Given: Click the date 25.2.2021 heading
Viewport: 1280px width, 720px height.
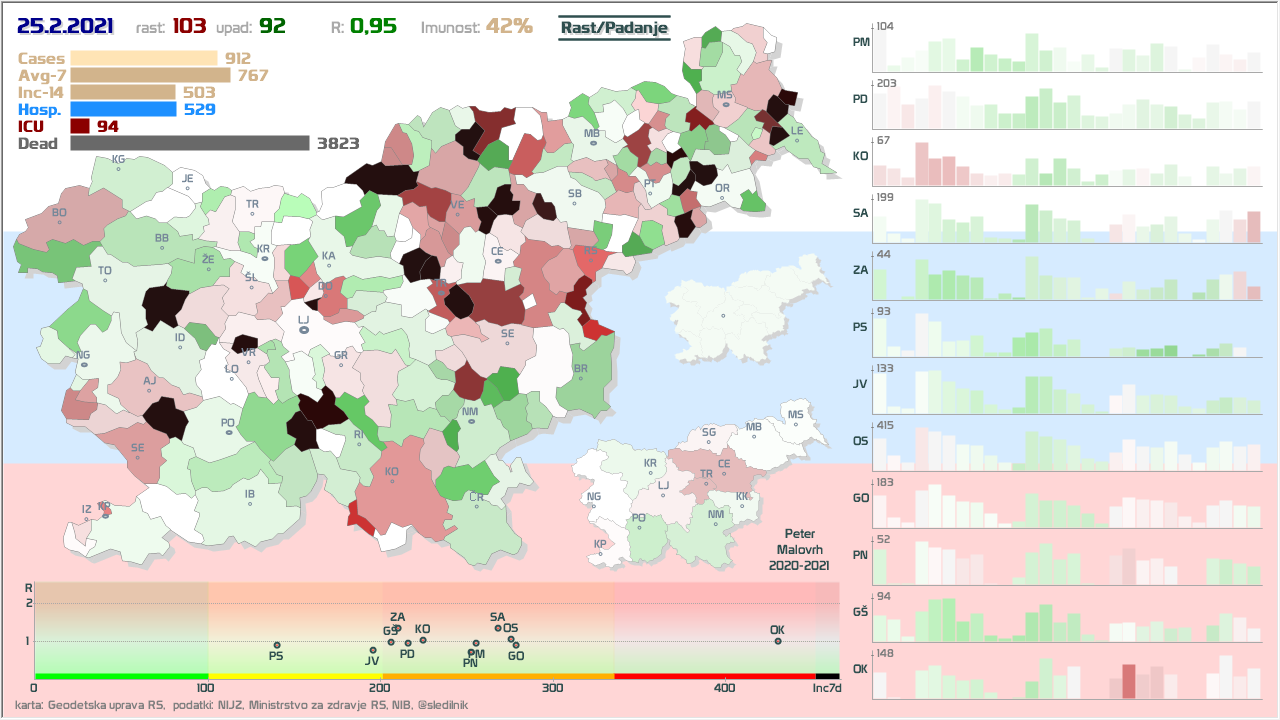Looking at the screenshot, I should click(x=66, y=26).
